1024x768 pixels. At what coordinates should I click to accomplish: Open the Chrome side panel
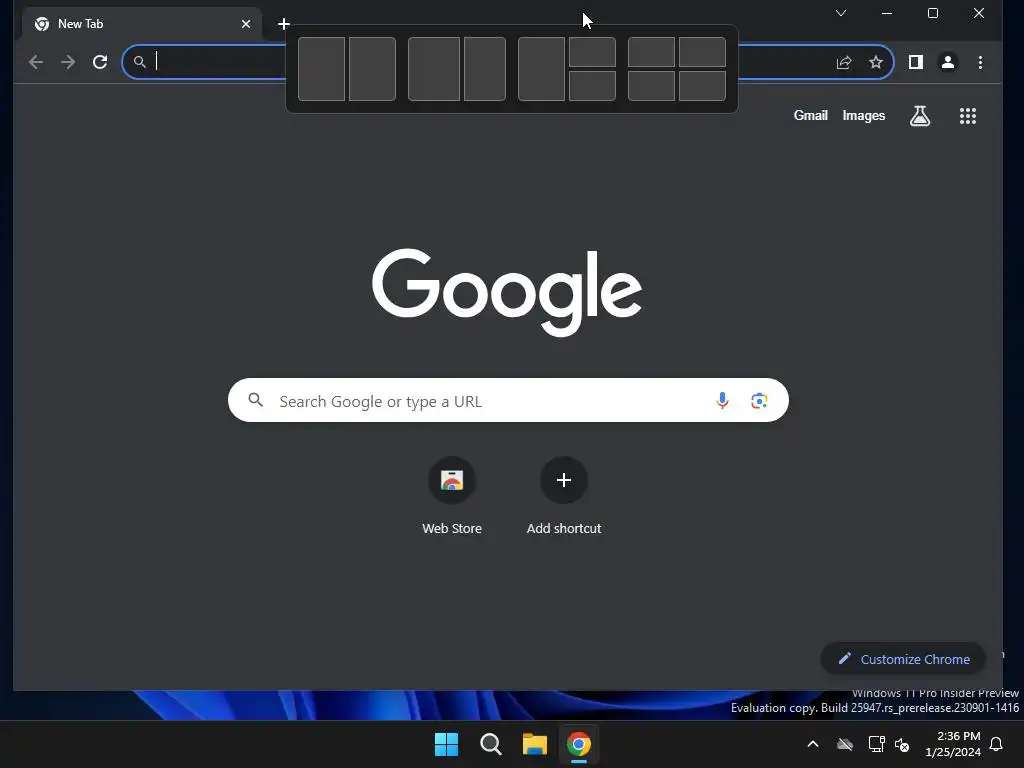point(916,62)
